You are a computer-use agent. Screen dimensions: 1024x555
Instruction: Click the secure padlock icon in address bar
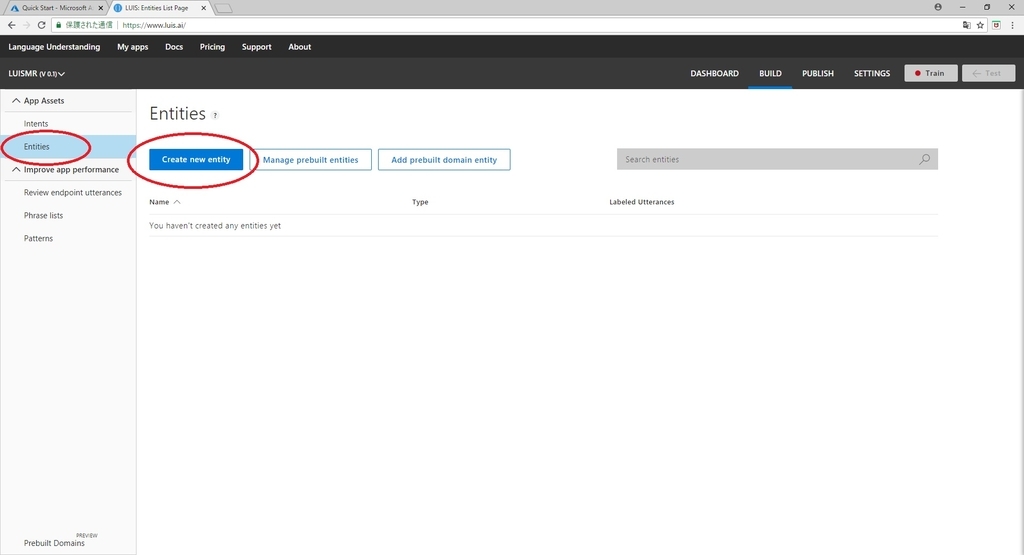(59, 25)
